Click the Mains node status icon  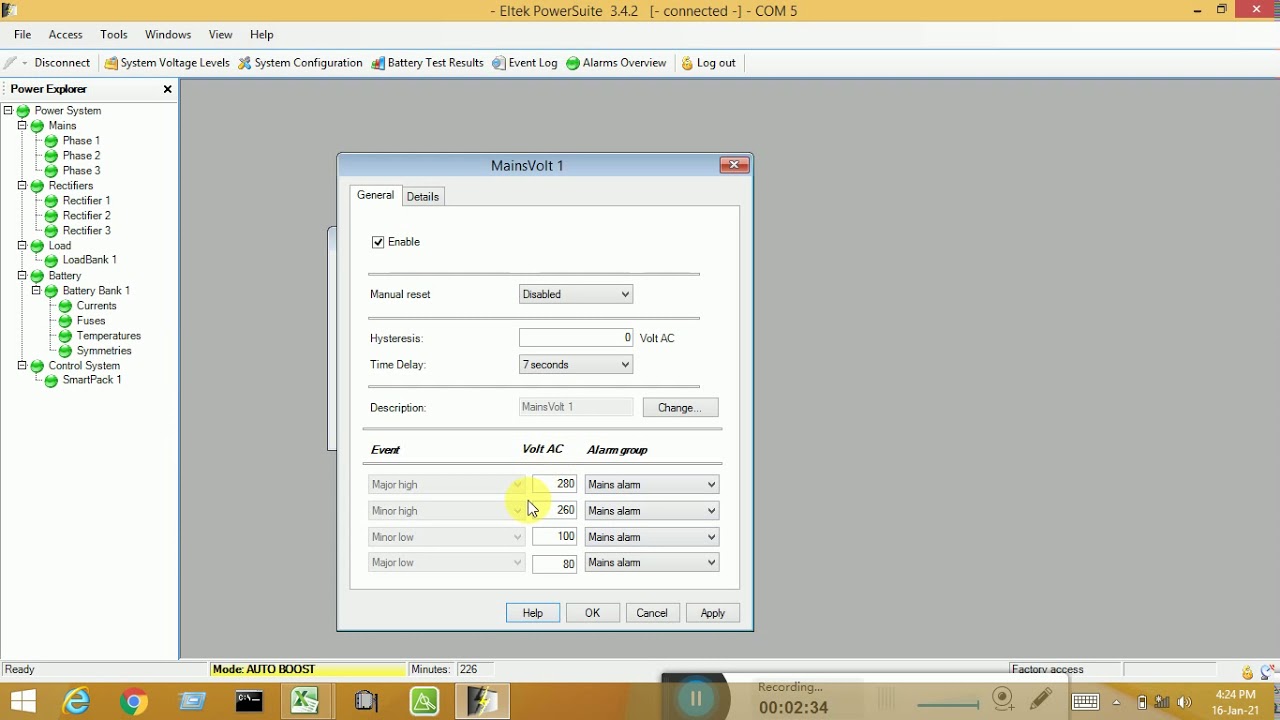pyautogui.click(x=37, y=126)
